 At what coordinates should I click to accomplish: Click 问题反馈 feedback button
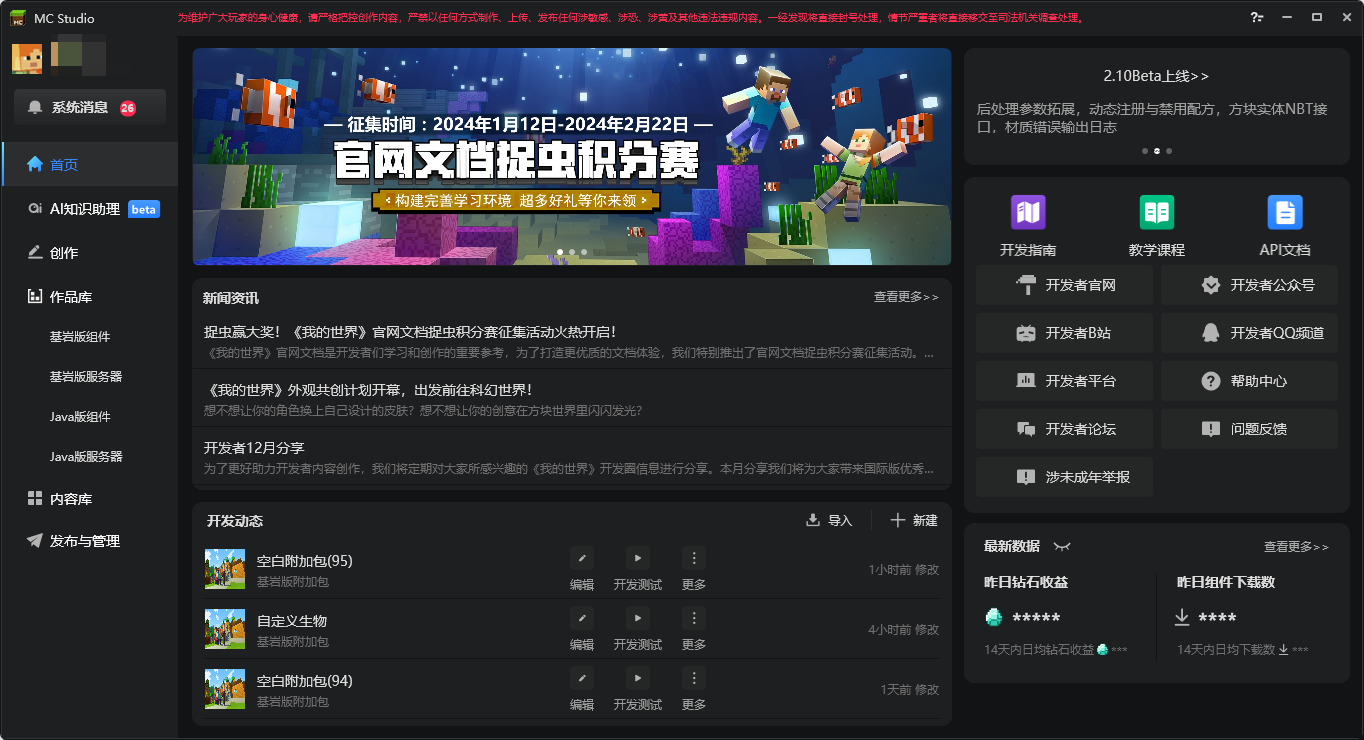pos(1250,429)
